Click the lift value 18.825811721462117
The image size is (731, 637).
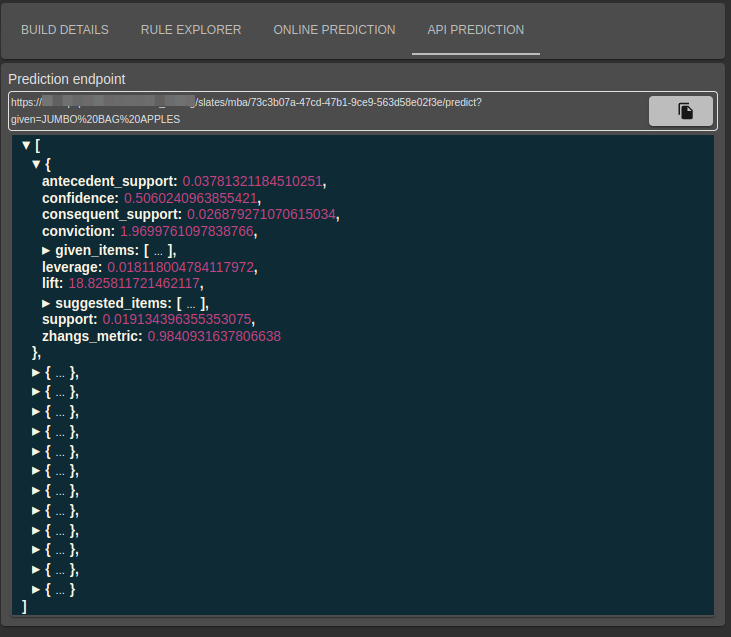(x=134, y=283)
